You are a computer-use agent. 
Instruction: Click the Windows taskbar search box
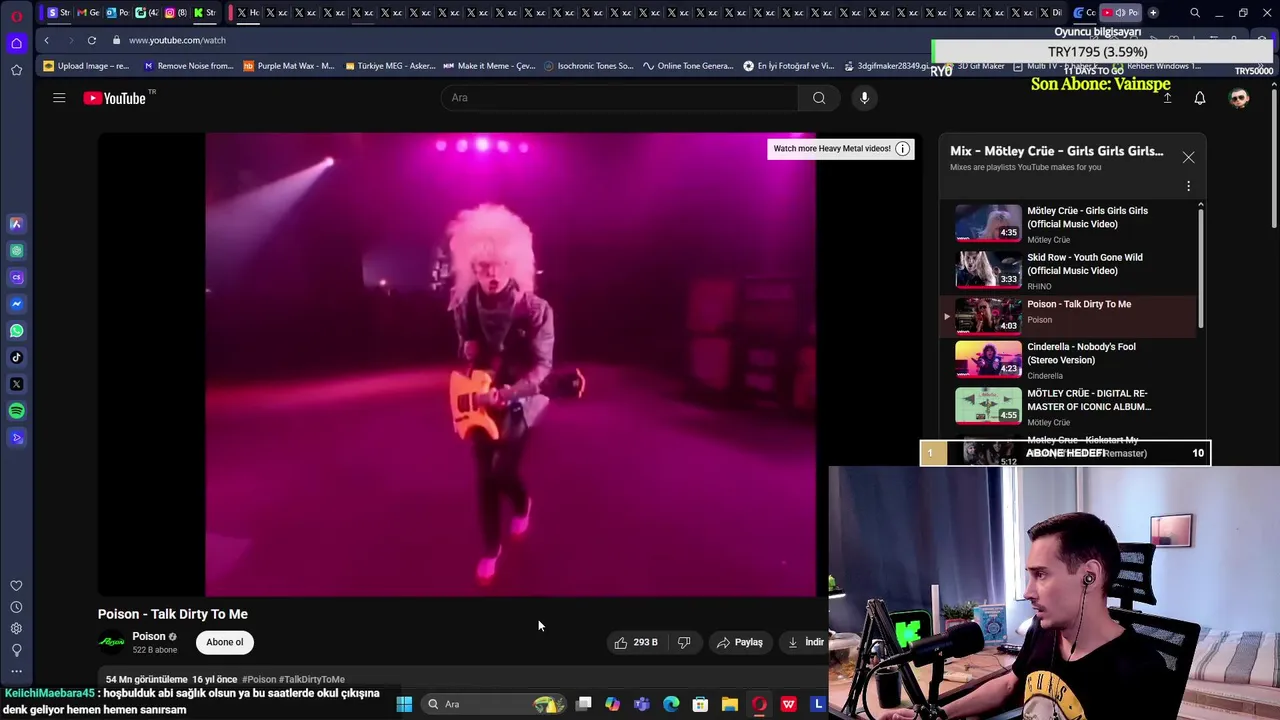493,704
